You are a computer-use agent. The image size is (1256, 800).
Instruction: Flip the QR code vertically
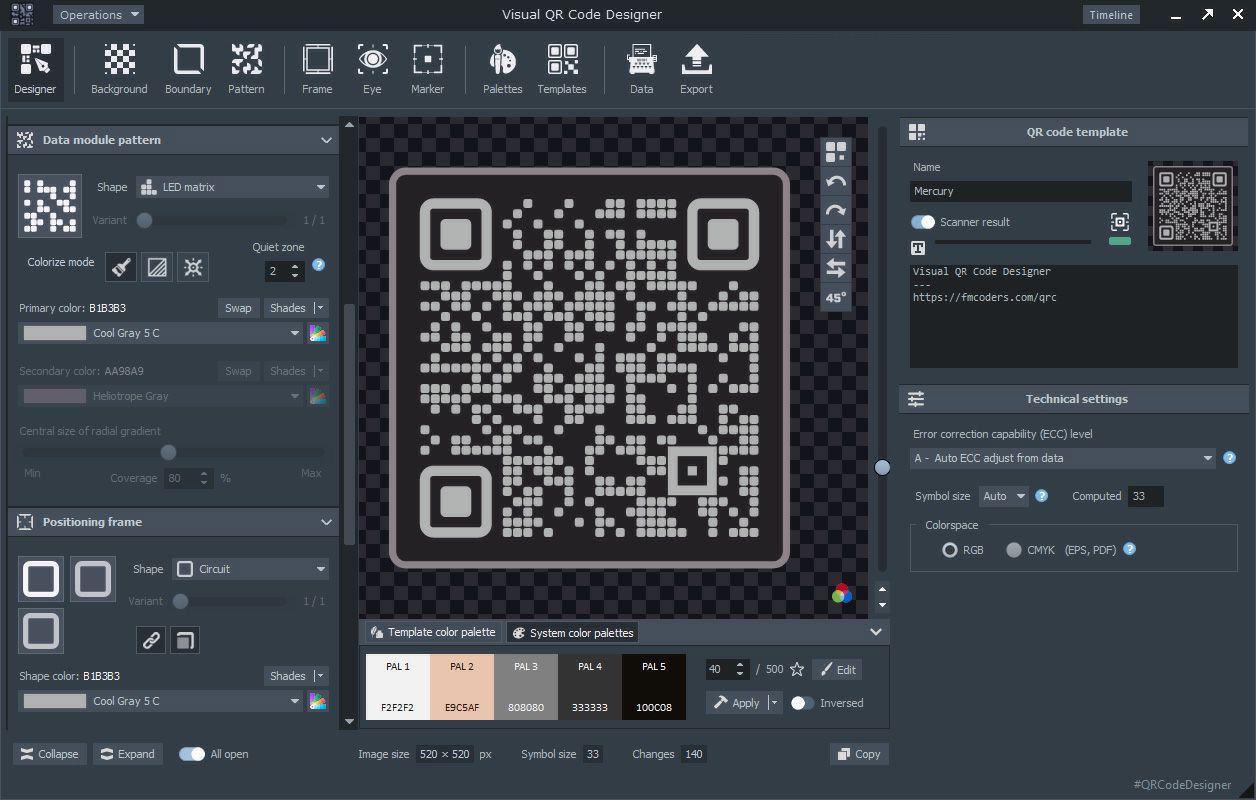[836, 239]
